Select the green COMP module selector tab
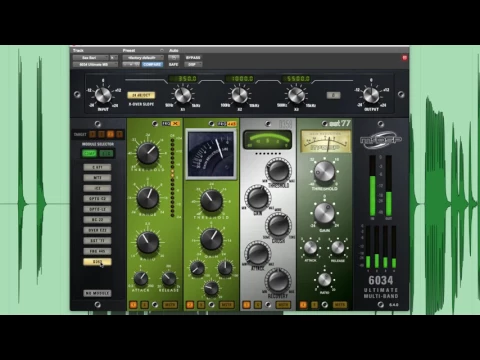This screenshot has height=360, width=480. (x=89, y=153)
